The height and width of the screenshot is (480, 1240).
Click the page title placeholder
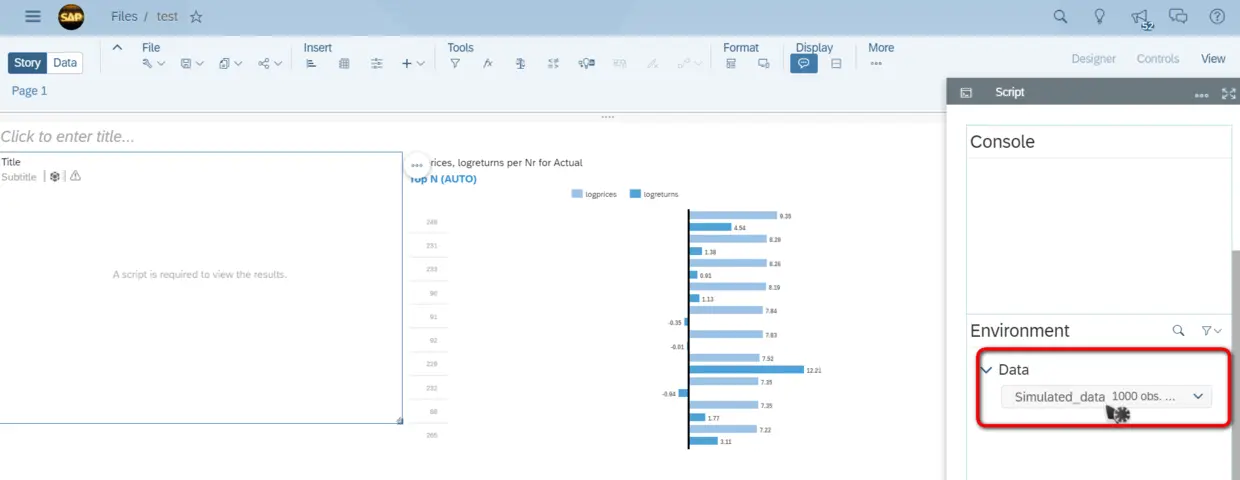pos(67,137)
